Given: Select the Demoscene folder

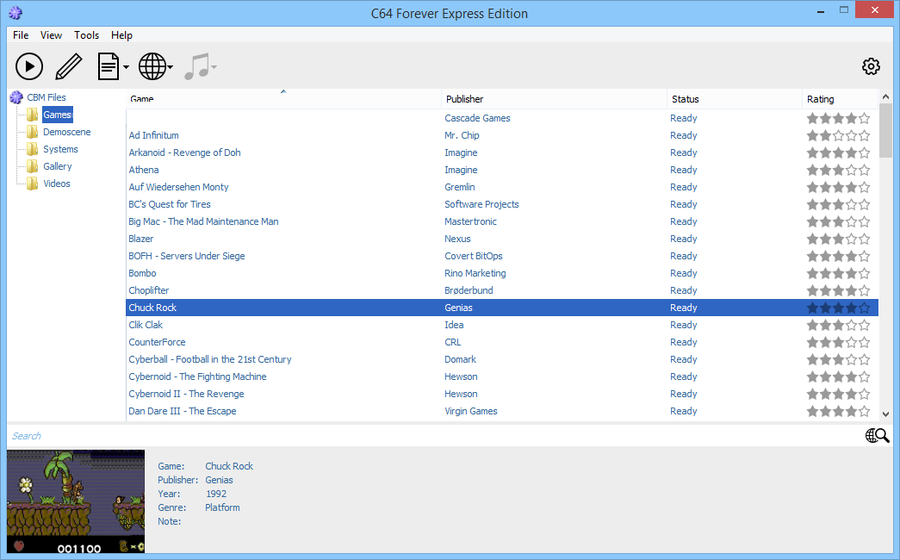Looking at the screenshot, I should tap(66, 132).
